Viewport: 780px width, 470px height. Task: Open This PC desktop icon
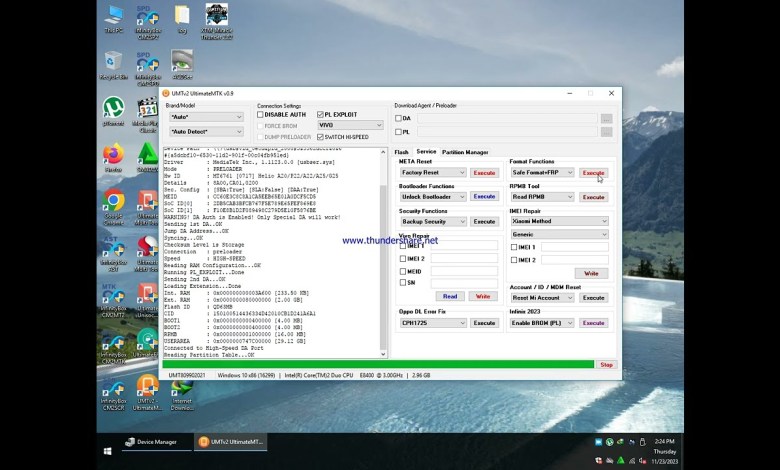pyautogui.click(x=114, y=16)
